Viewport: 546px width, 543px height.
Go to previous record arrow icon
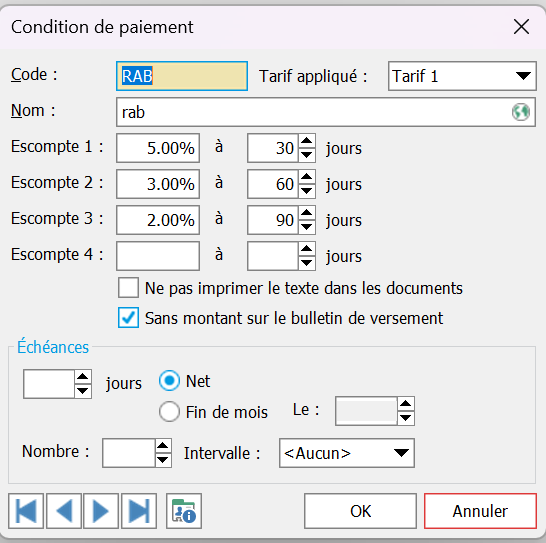coord(64,511)
